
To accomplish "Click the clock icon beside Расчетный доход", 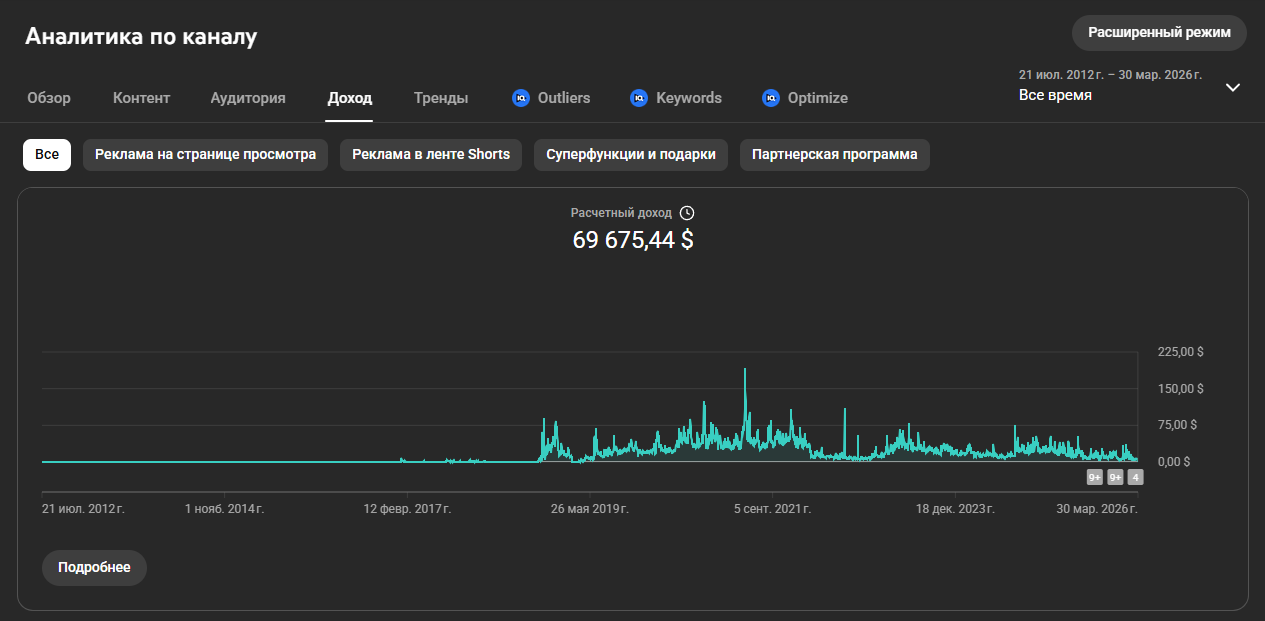I will pyautogui.click(x=686, y=213).
